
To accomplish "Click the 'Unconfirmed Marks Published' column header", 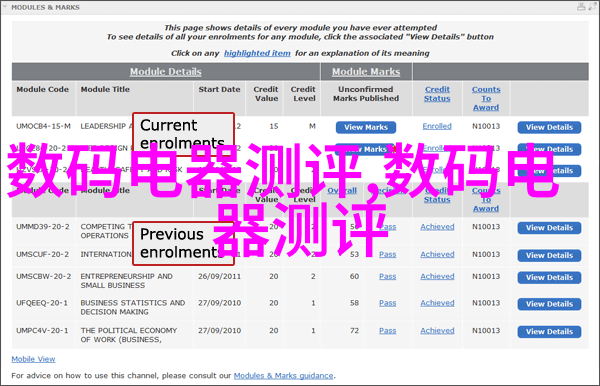I will [366, 94].
